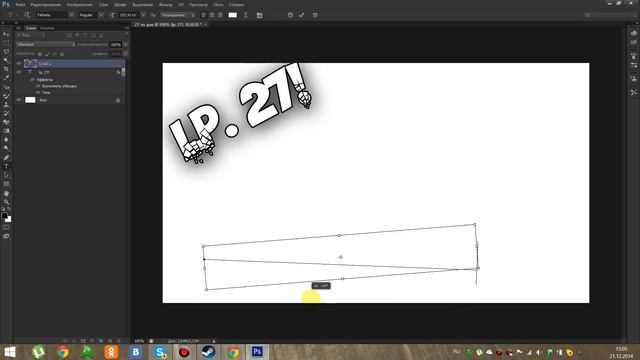Open Skype from the taskbar
640x360 pixels.
click(160, 352)
